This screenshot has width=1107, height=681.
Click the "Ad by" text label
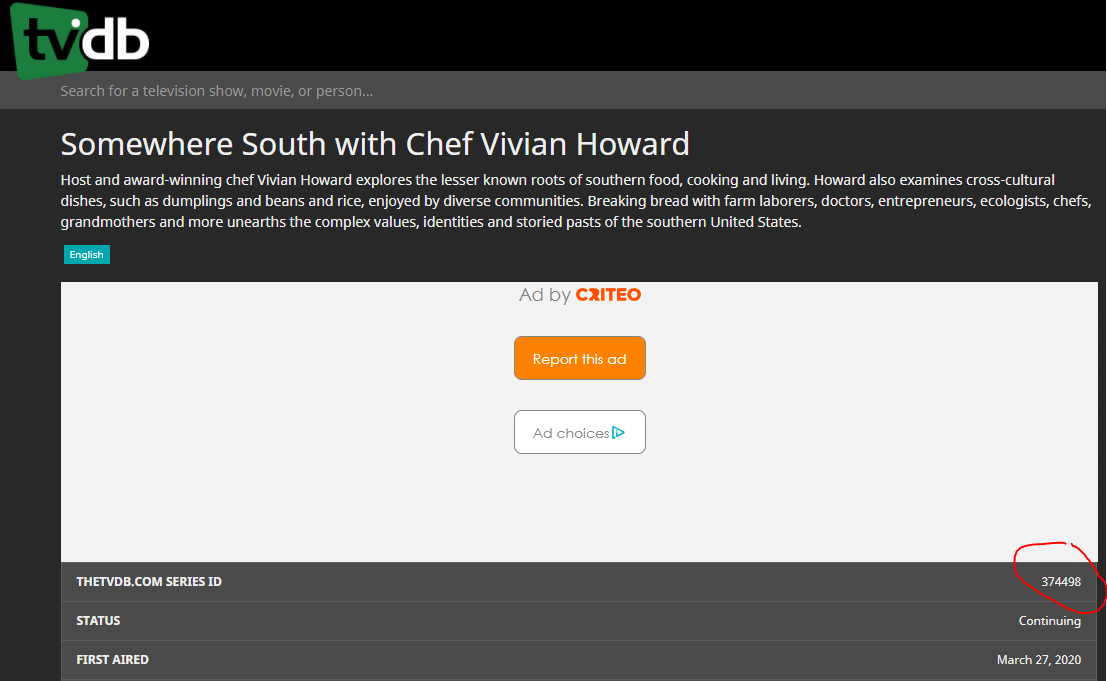544,295
